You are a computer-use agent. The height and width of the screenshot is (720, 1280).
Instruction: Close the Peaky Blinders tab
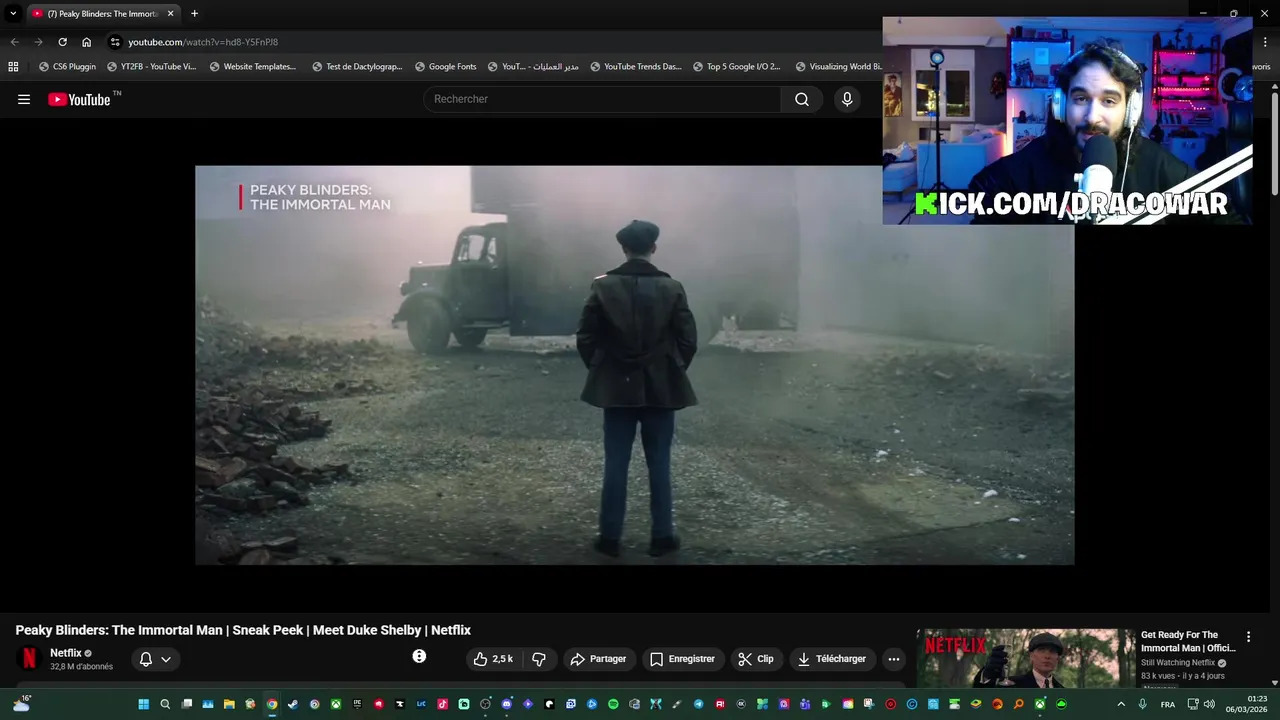(x=170, y=14)
